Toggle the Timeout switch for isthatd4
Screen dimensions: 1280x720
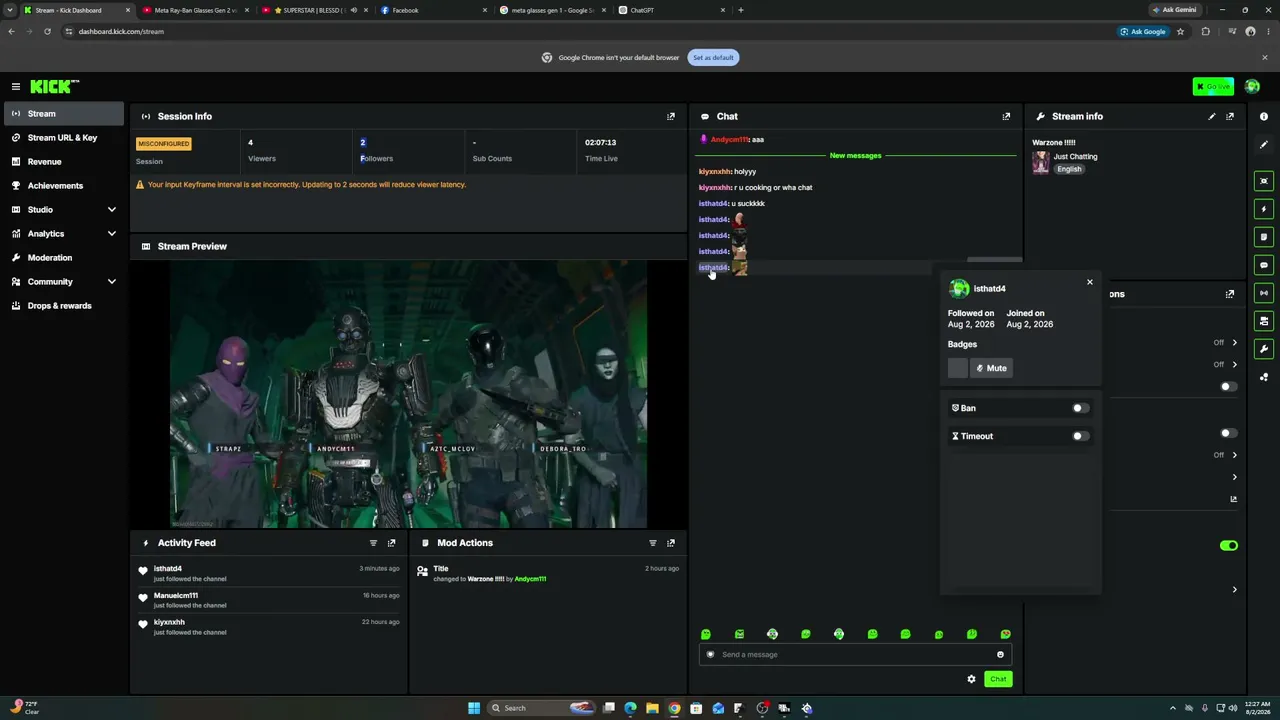click(1080, 436)
